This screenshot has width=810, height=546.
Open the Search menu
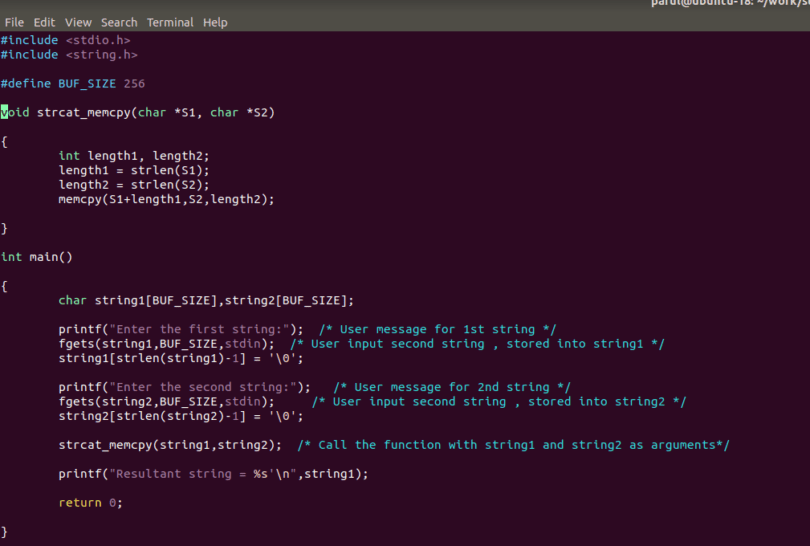(x=119, y=22)
